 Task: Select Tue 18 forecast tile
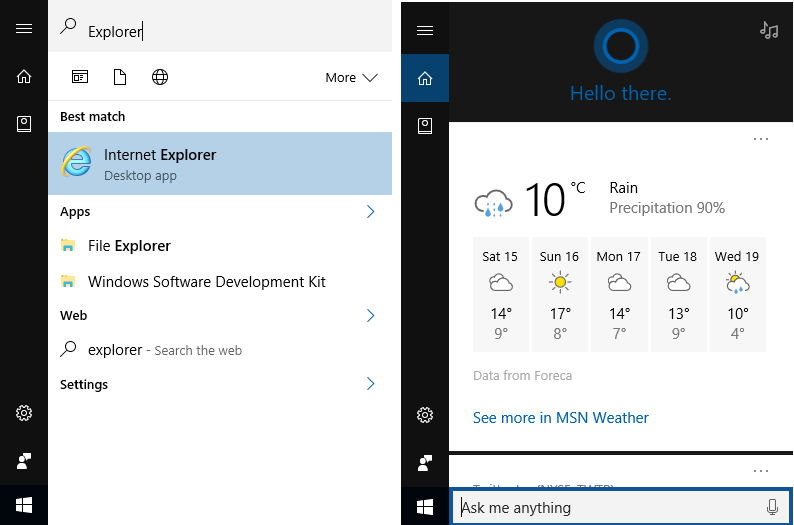pyautogui.click(x=678, y=294)
